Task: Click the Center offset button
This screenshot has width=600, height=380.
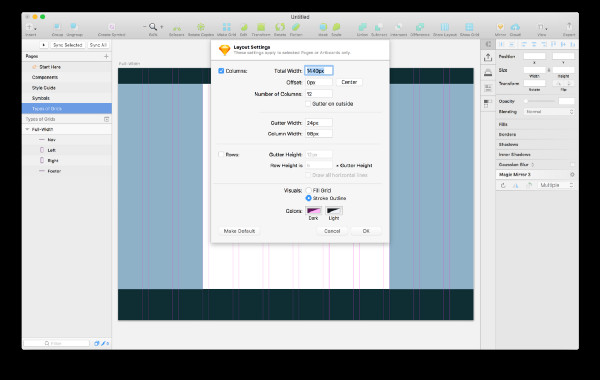Action: [x=349, y=82]
